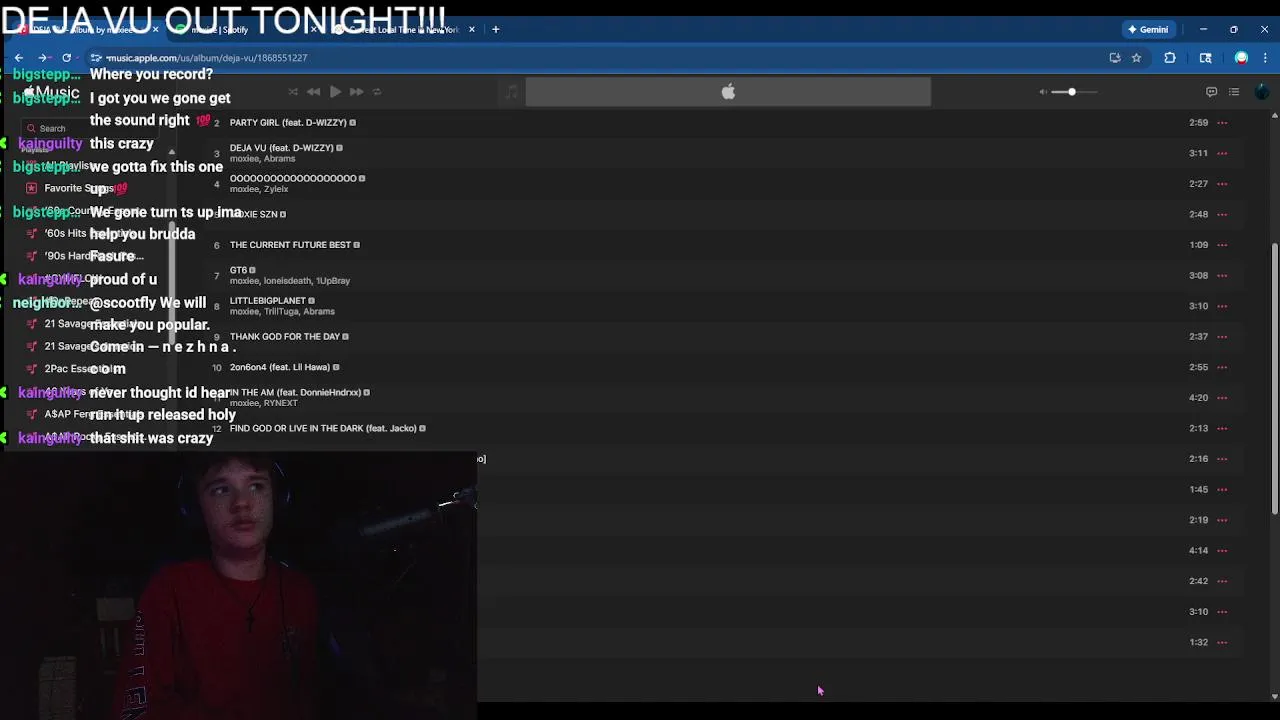The image size is (1280, 720).
Task: Open more options for 2on6on4 row
Action: (1222, 367)
